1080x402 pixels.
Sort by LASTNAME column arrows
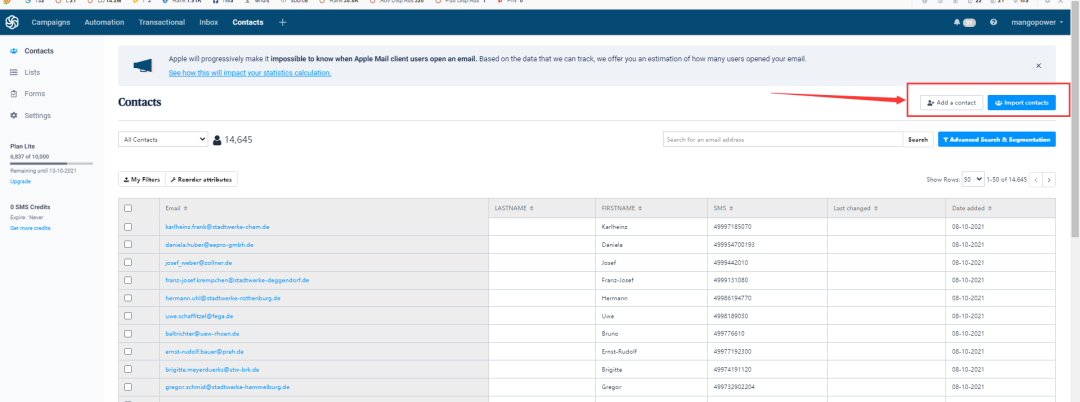point(531,208)
